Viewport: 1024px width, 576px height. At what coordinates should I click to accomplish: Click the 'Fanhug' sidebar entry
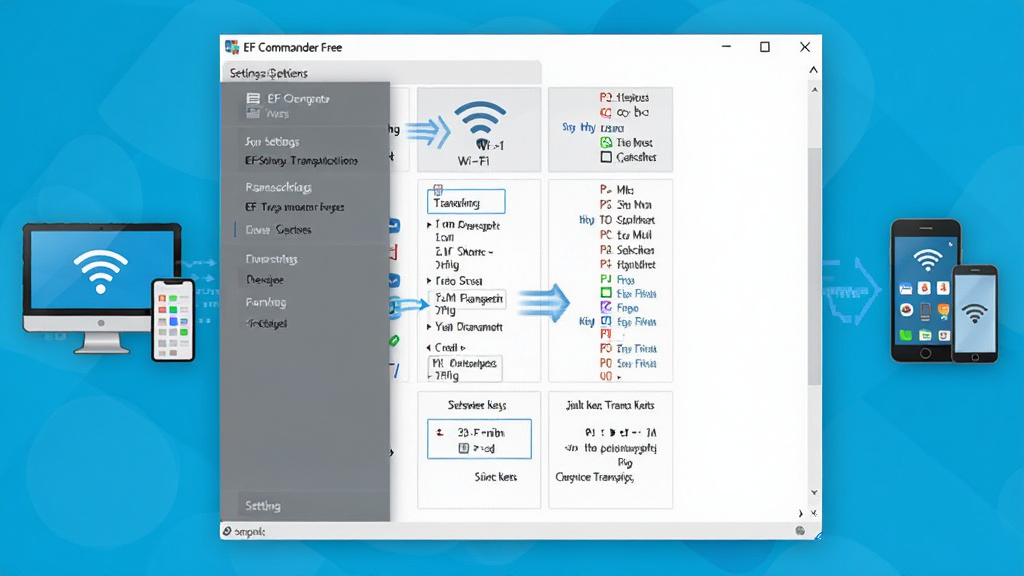266,302
